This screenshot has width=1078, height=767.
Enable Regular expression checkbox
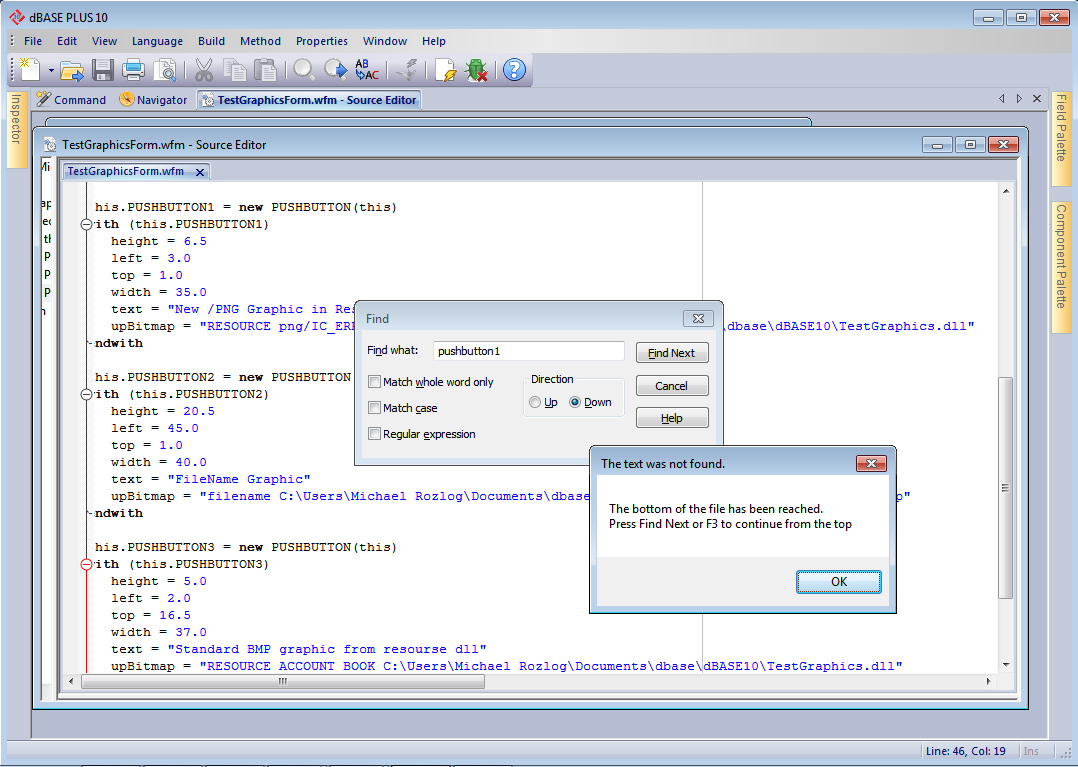(375, 434)
